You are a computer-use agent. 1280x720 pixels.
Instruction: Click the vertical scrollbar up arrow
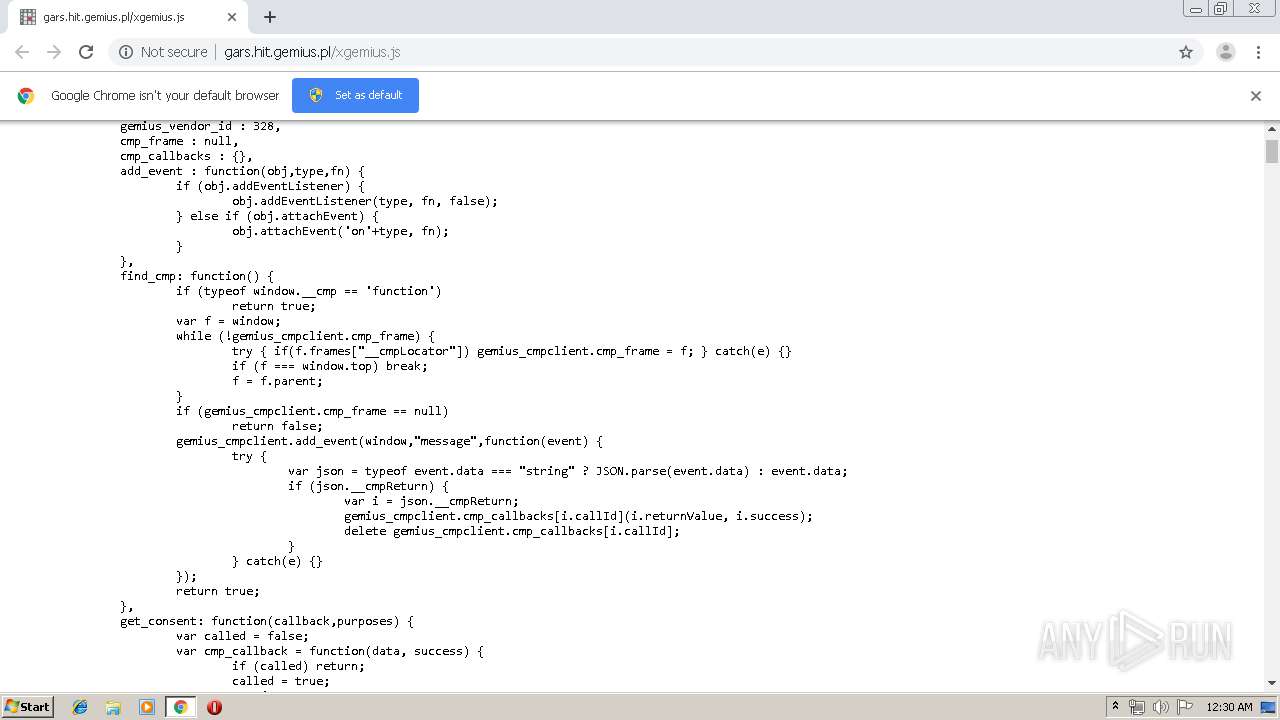pyautogui.click(x=1272, y=129)
